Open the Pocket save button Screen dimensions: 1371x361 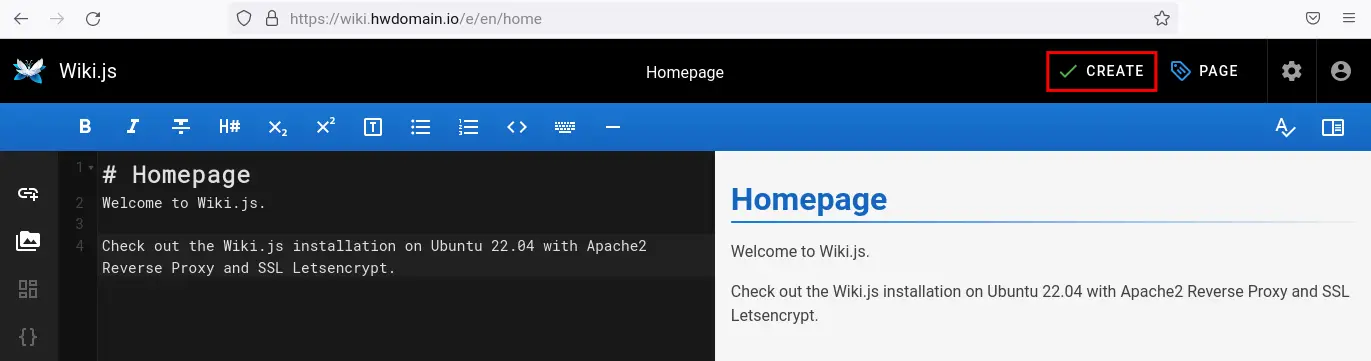[1312, 18]
